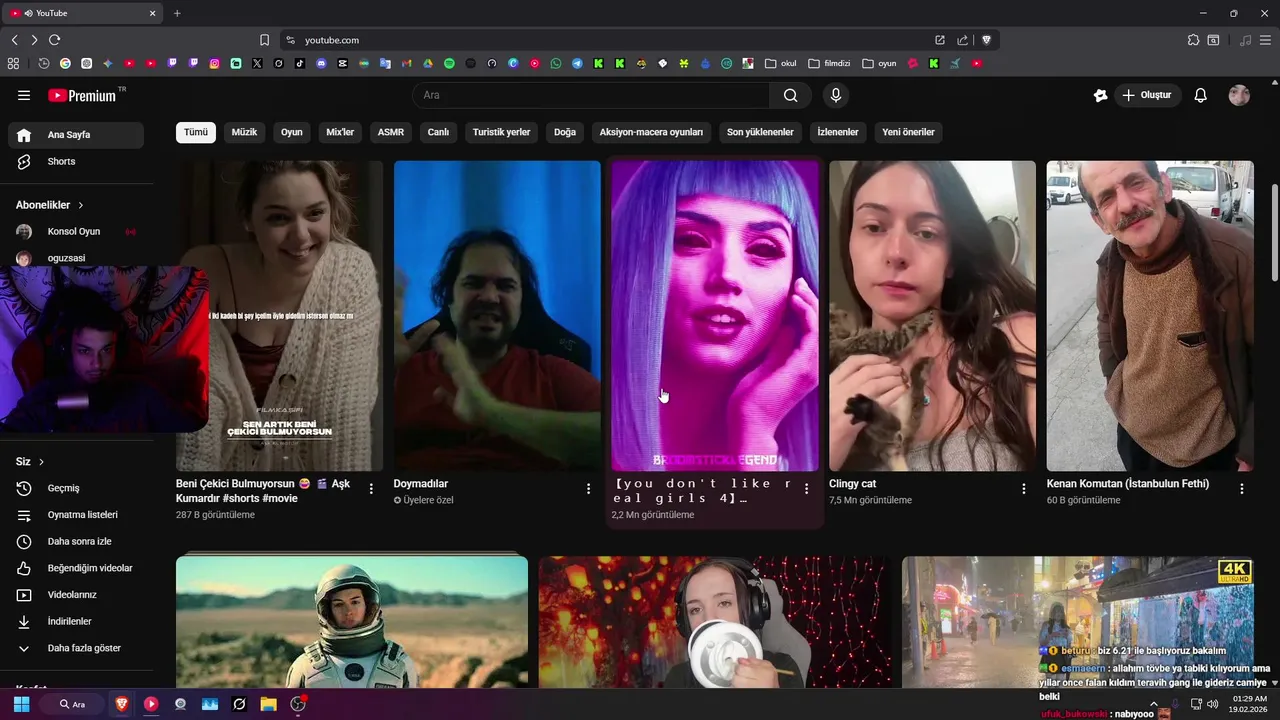Select the Yeni öneriler chip

click(908, 132)
